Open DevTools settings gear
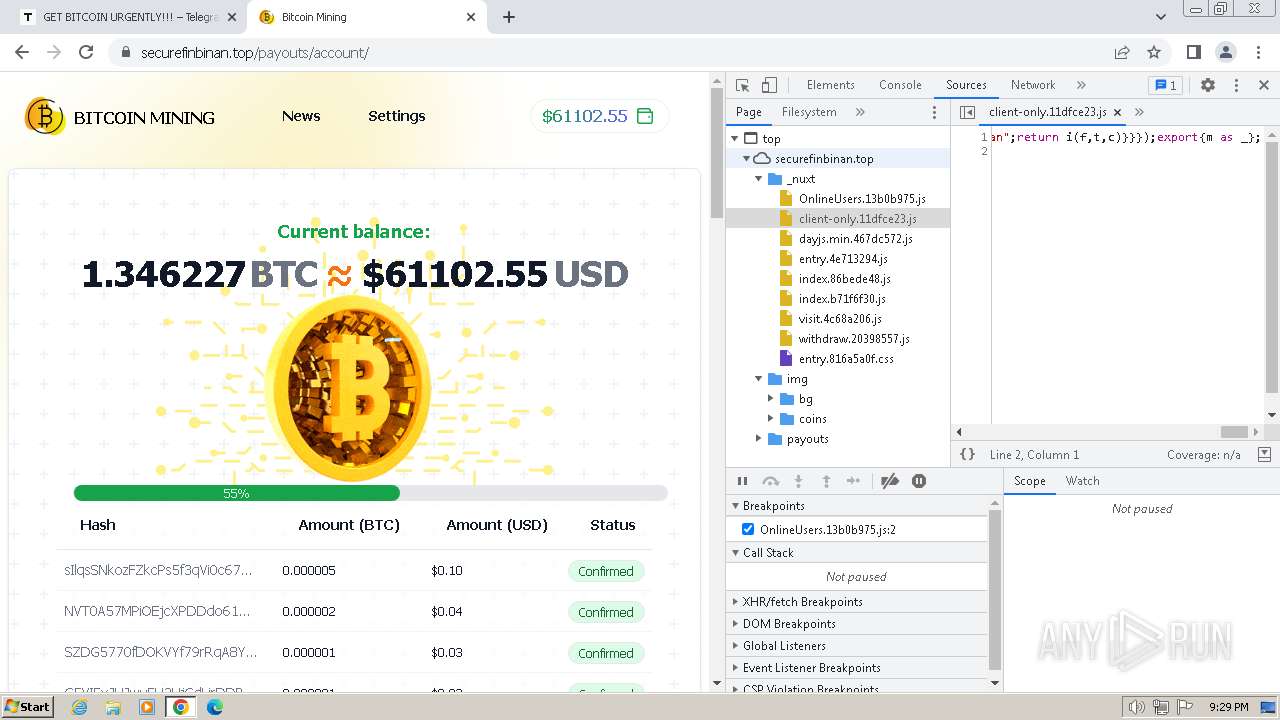The width and height of the screenshot is (1280, 720). tap(1208, 85)
